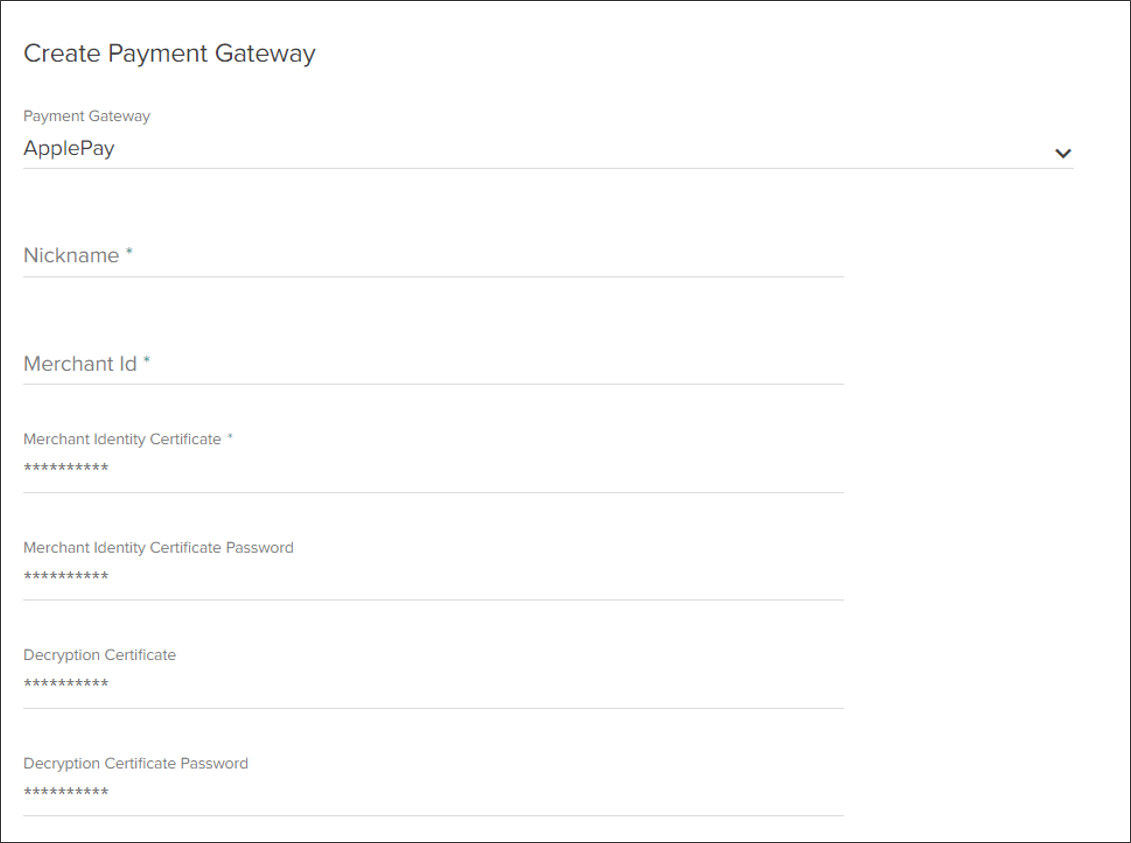This screenshot has width=1131, height=843.
Task: Click the Merchant Id label text
Action: (x=80, y=363)
